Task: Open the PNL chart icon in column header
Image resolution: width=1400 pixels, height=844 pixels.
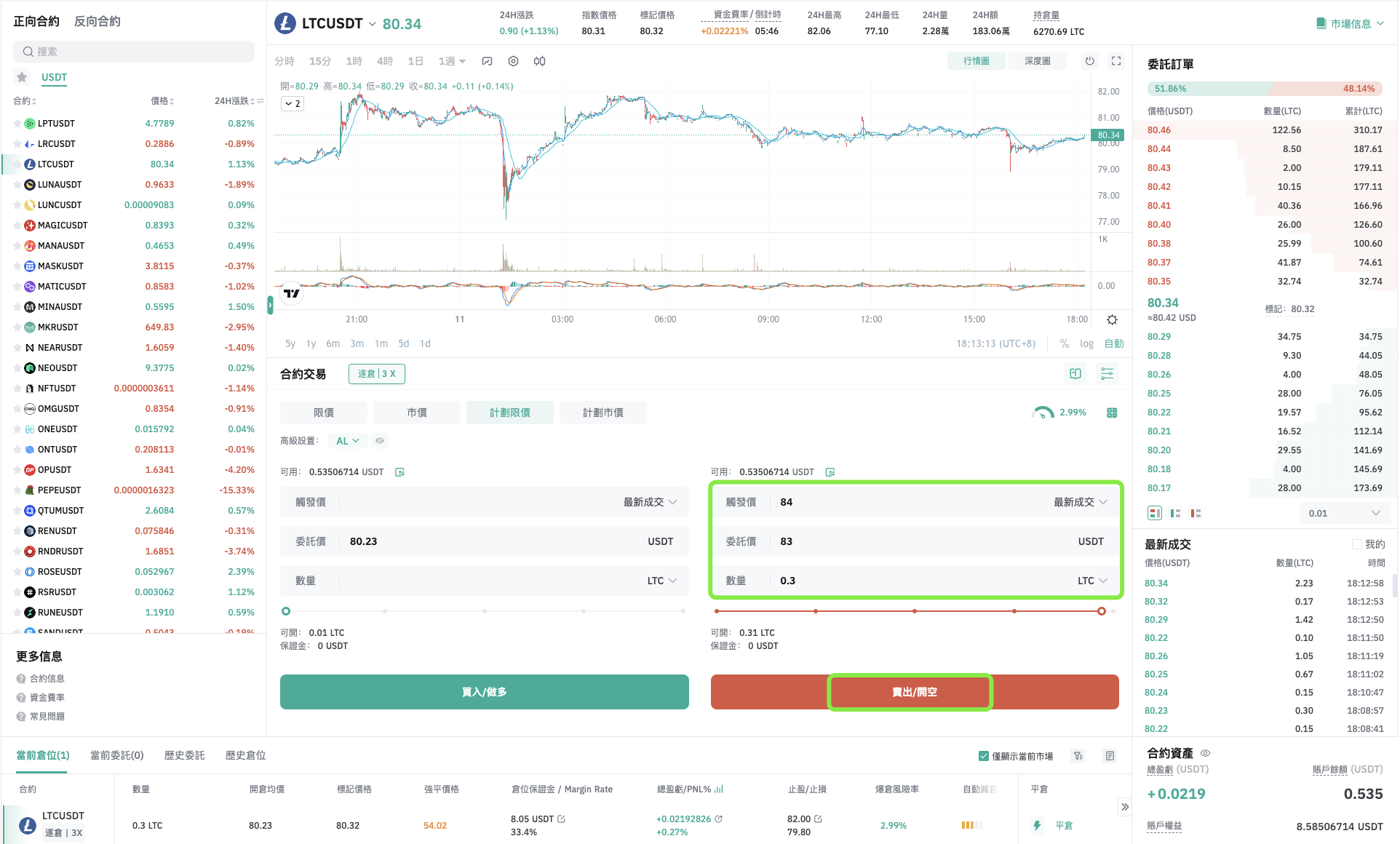Action: click(719, 789)
